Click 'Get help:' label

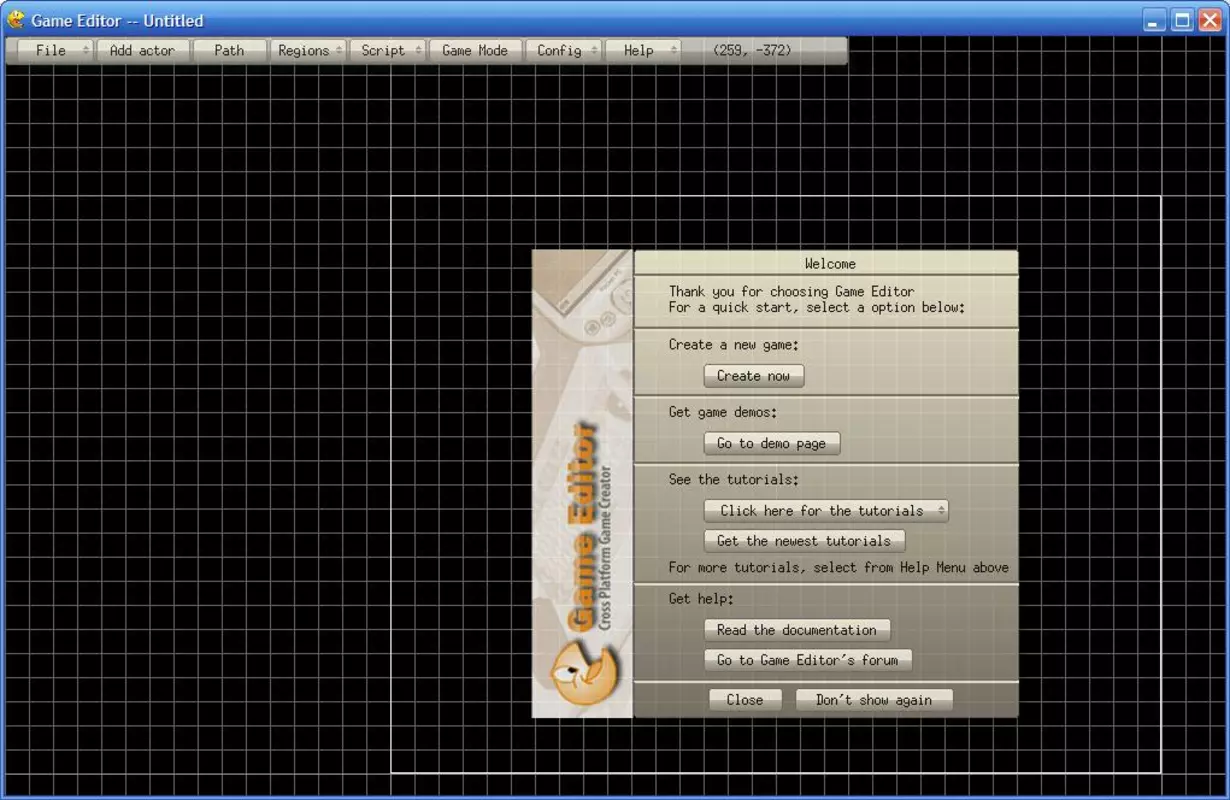(701, 599)
